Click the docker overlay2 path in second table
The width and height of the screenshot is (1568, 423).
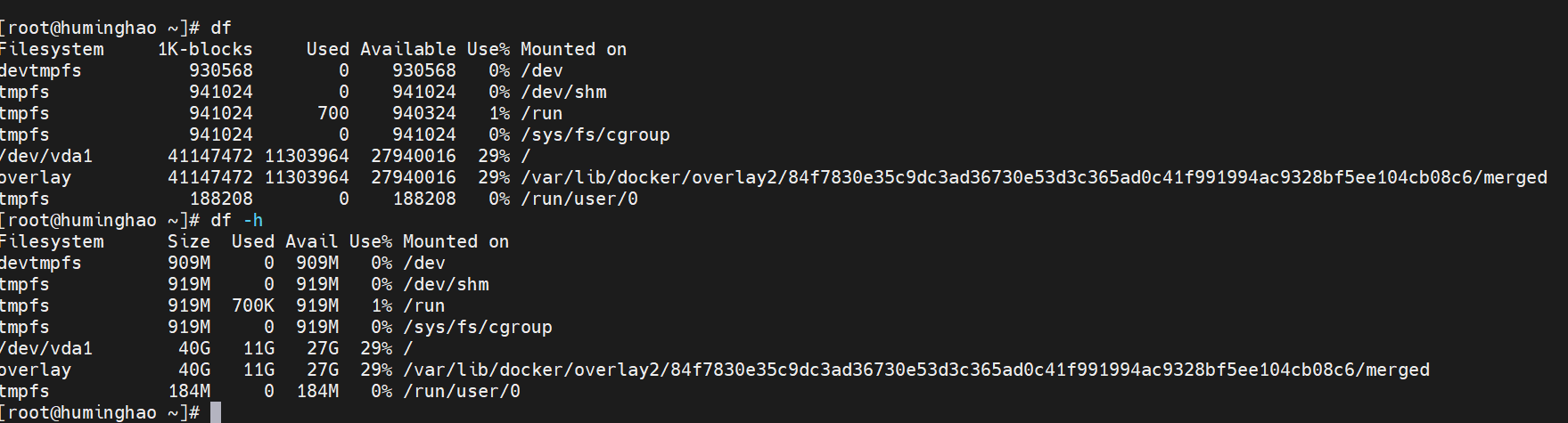pyautogui.click(x=916, y=370)
